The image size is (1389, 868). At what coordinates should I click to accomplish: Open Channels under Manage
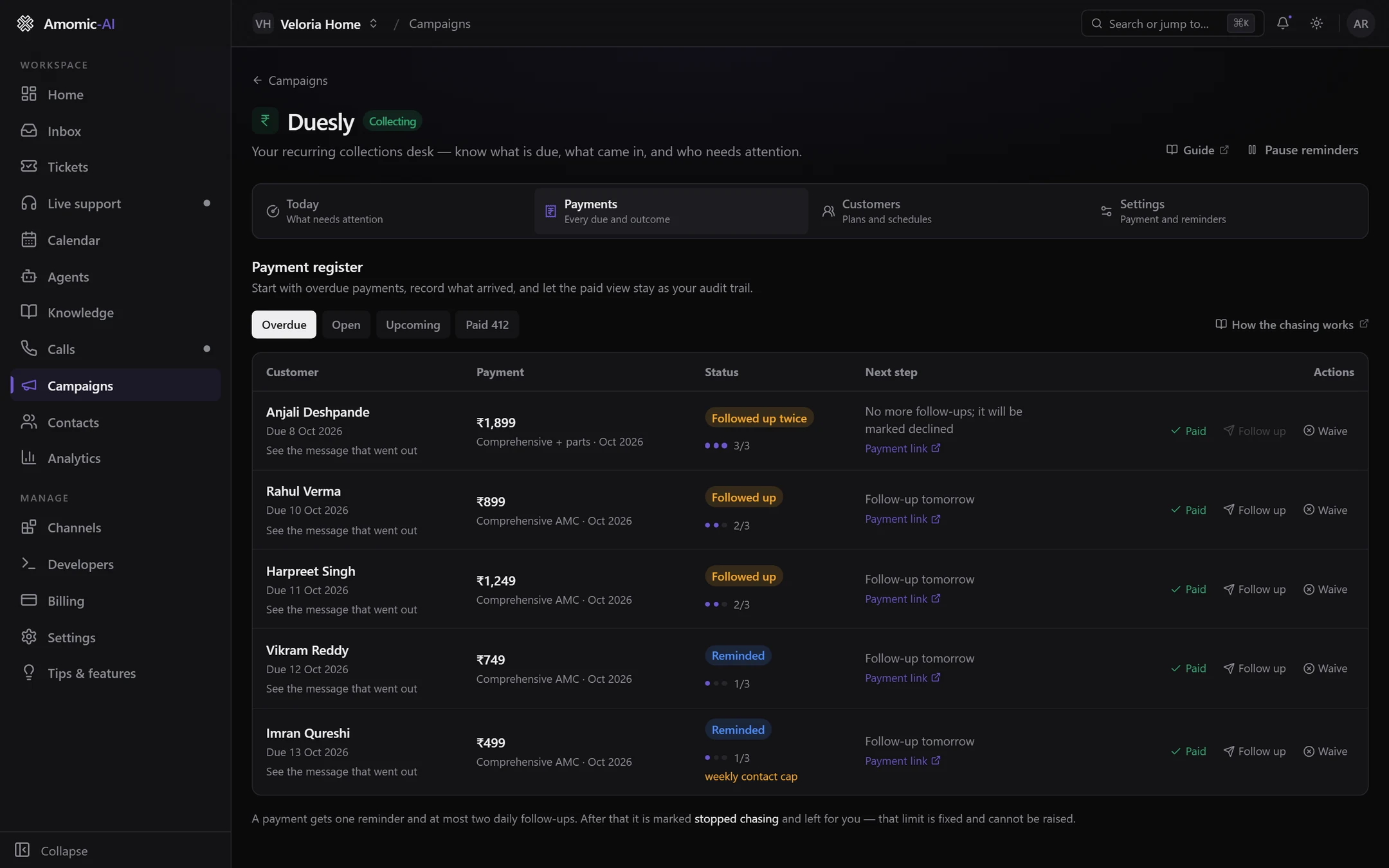(x=116, y=528)
